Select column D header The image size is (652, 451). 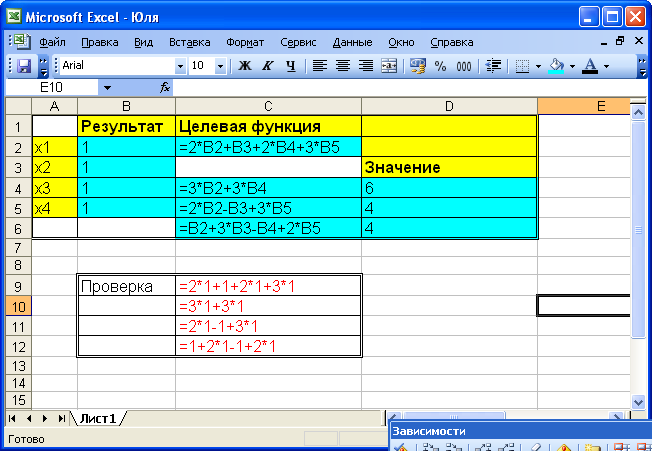(x=449, y=106)
